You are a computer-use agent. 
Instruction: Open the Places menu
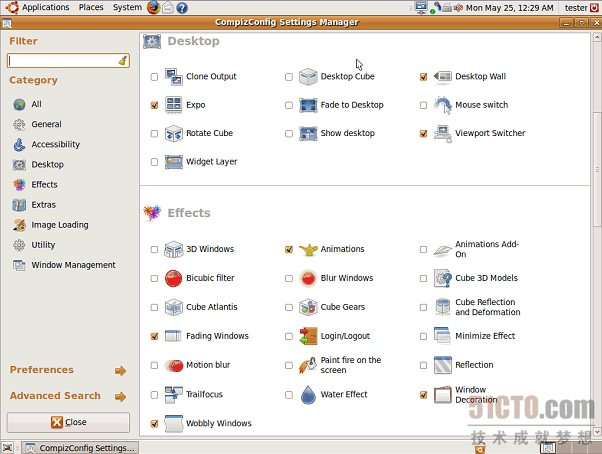(91, 7)
